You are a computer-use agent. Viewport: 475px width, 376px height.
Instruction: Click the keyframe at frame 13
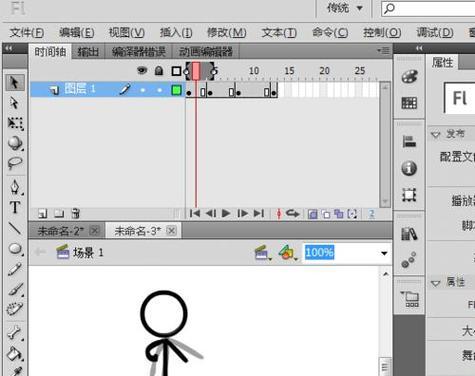(x=274, y=93)
